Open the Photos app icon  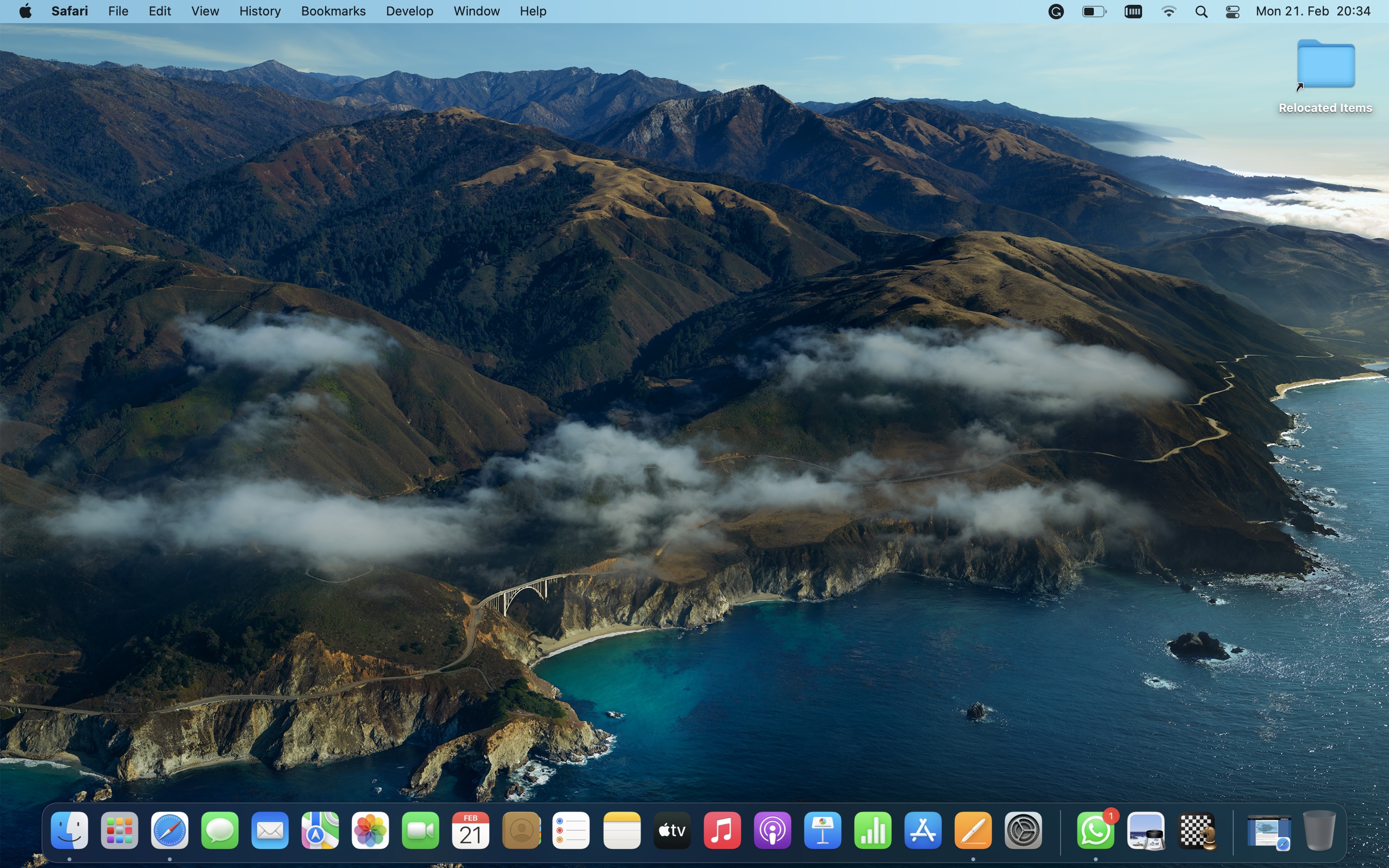pos(370,830)
